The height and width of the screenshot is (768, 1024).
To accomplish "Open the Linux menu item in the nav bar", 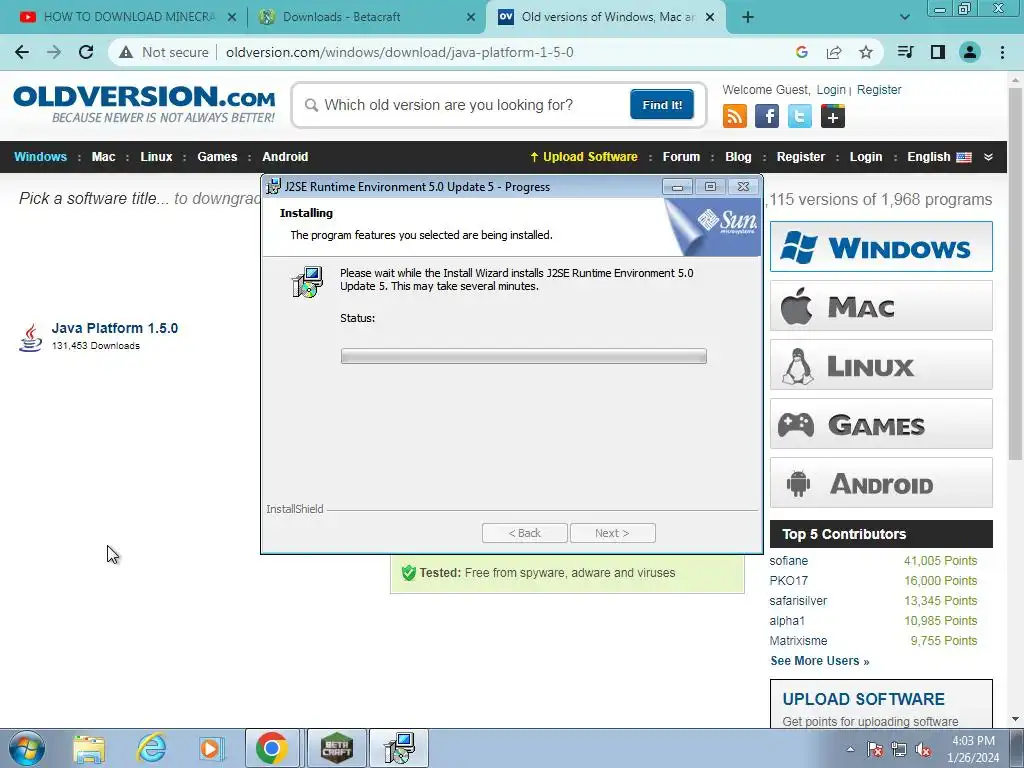I will click(x=156, y=157).
